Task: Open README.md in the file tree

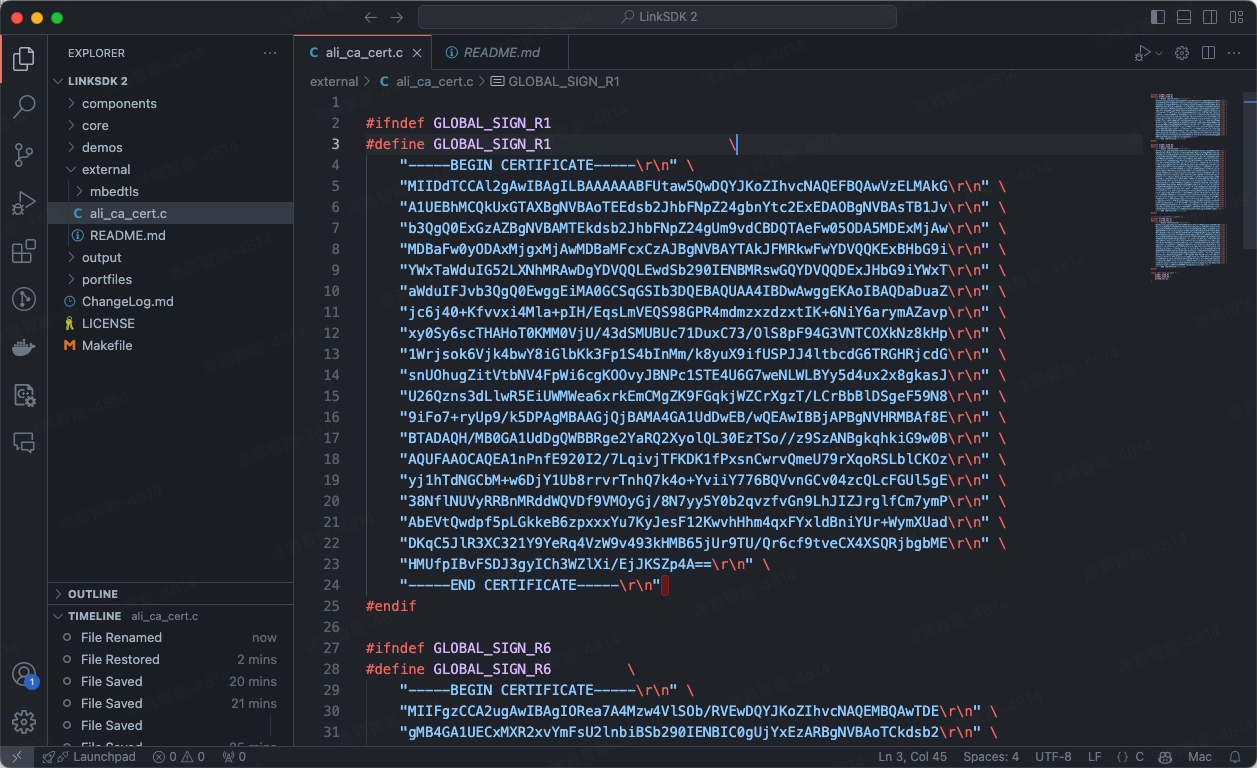Action: 170,236
